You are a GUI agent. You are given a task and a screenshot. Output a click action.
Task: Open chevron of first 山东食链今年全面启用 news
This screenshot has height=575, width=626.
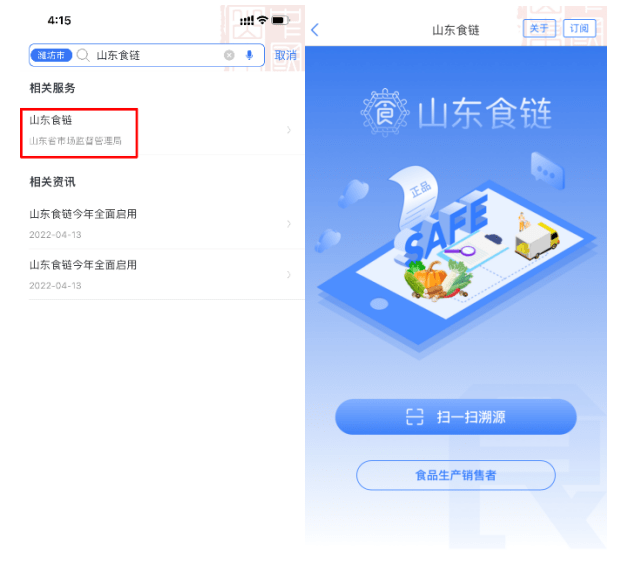point(289,224)
